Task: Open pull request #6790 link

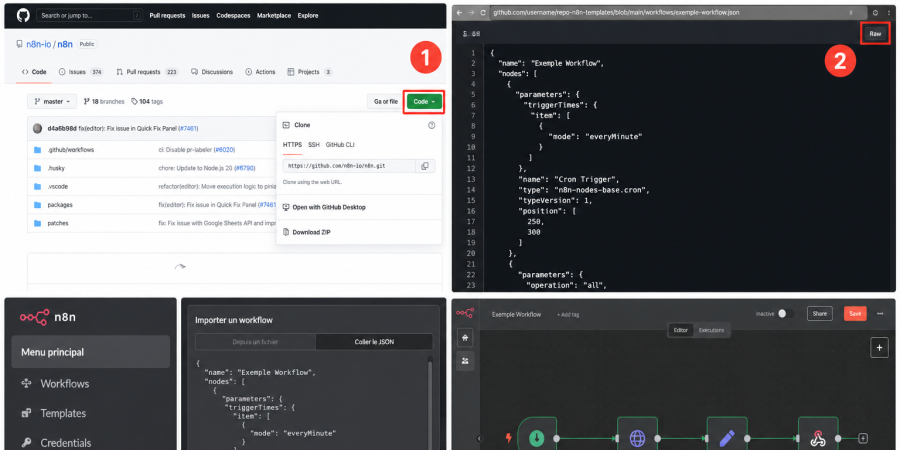Action: pyautogui.click(x=244, y=168)
